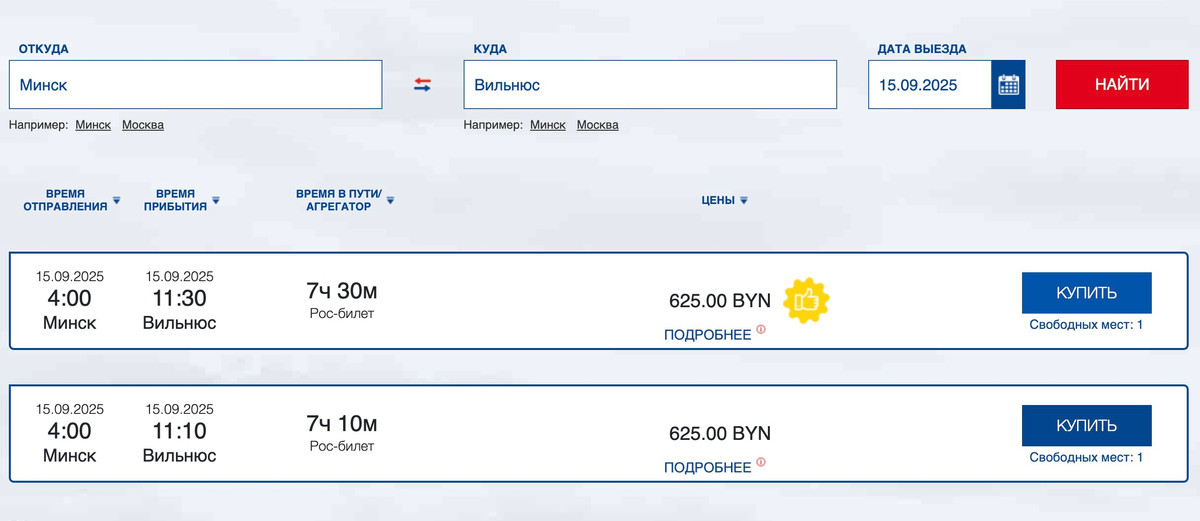Buy the 7ч 10м trip ticket

[x=1086, y=426]
